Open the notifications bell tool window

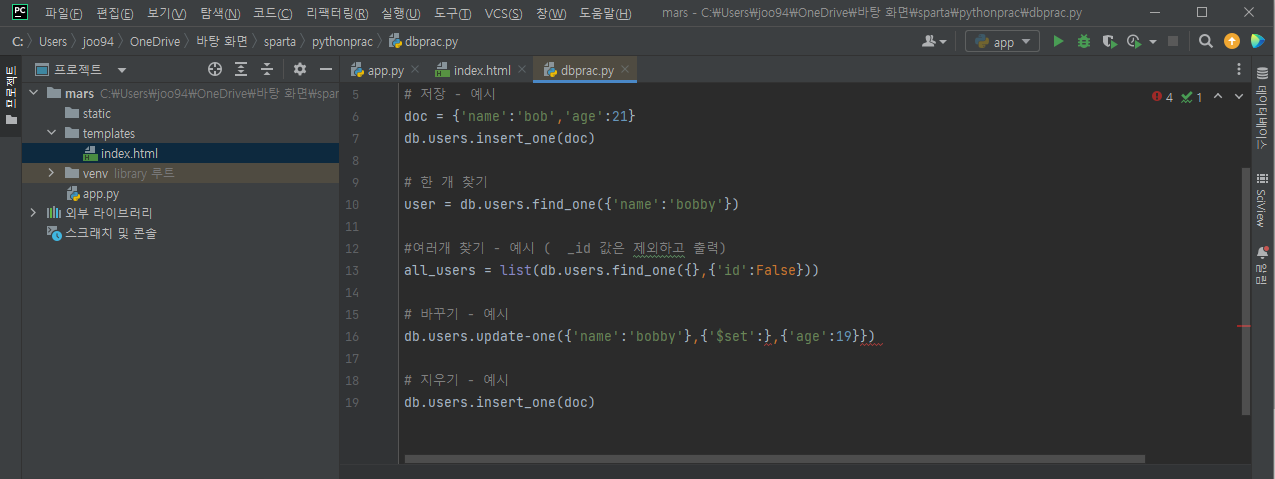pos(1261,264)
